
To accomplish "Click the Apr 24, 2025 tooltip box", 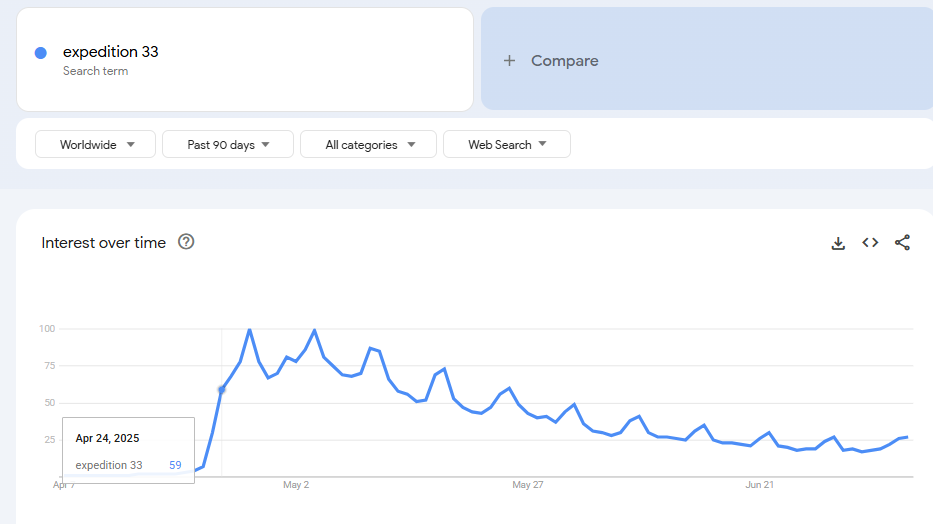I will 129,450.
